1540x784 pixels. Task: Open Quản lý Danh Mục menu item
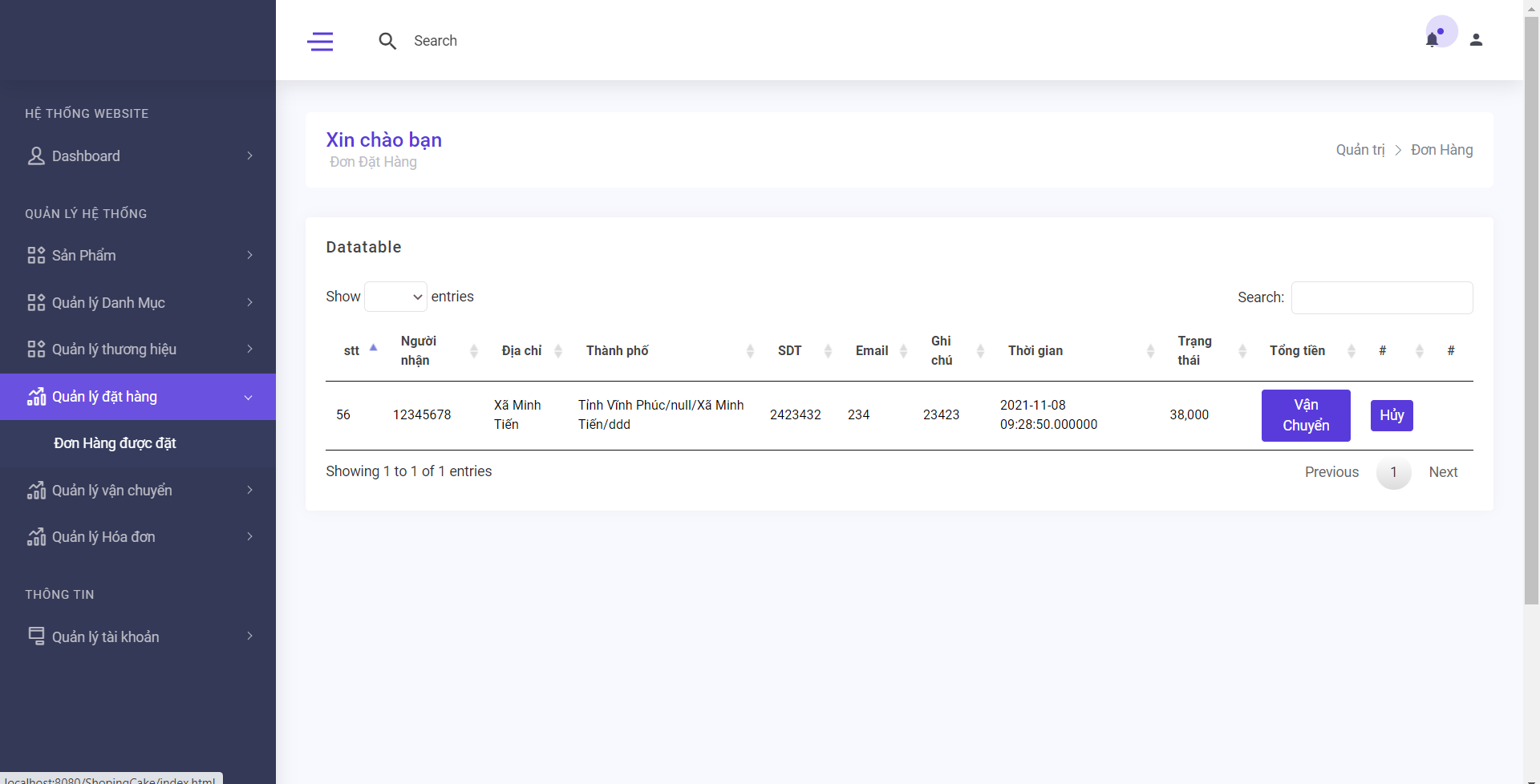click(x=138, y=302)
